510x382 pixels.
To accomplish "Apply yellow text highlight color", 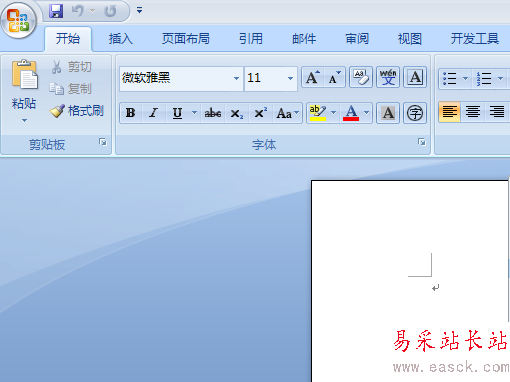I will 317,113.
